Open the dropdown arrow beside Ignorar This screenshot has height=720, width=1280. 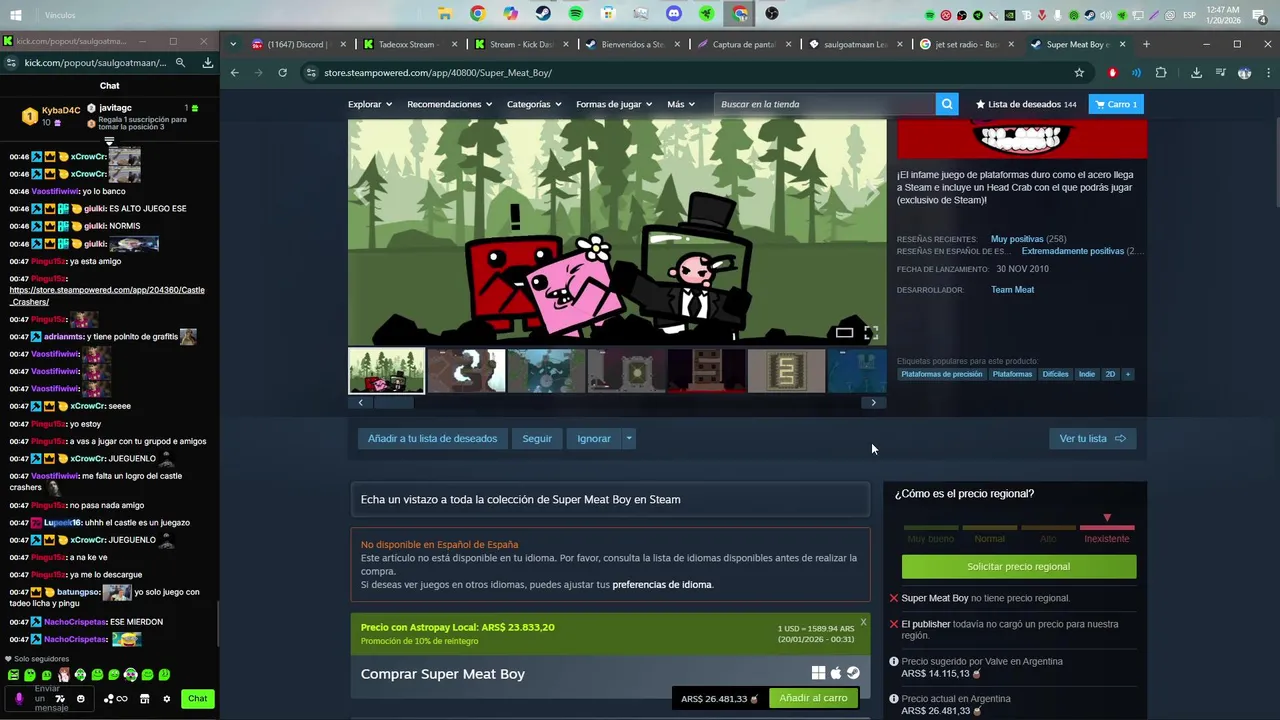629,439
